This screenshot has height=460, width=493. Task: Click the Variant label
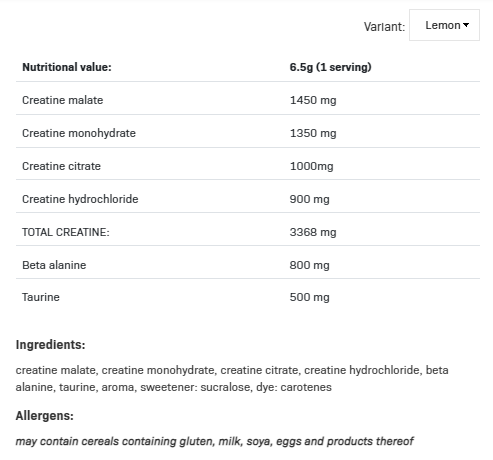click(384, 26)
